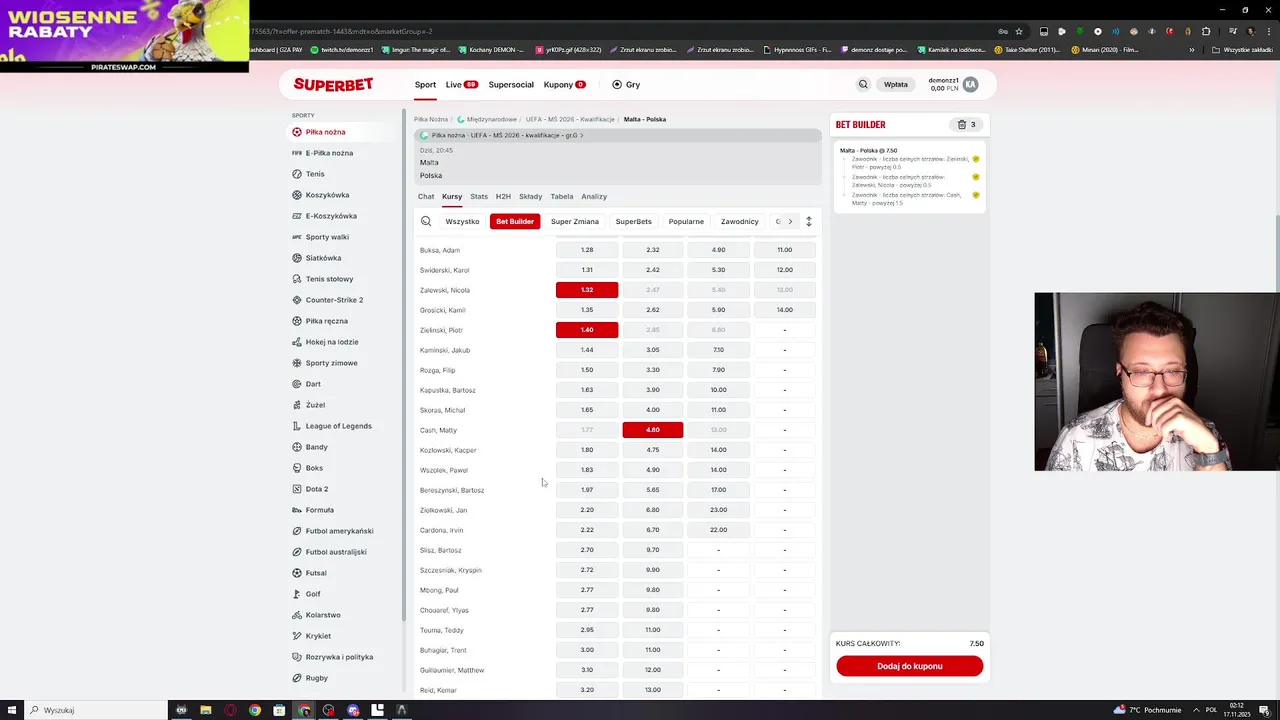
Task: Open Windows taskbar search box Wyszukaj
Action: [95, 710]
